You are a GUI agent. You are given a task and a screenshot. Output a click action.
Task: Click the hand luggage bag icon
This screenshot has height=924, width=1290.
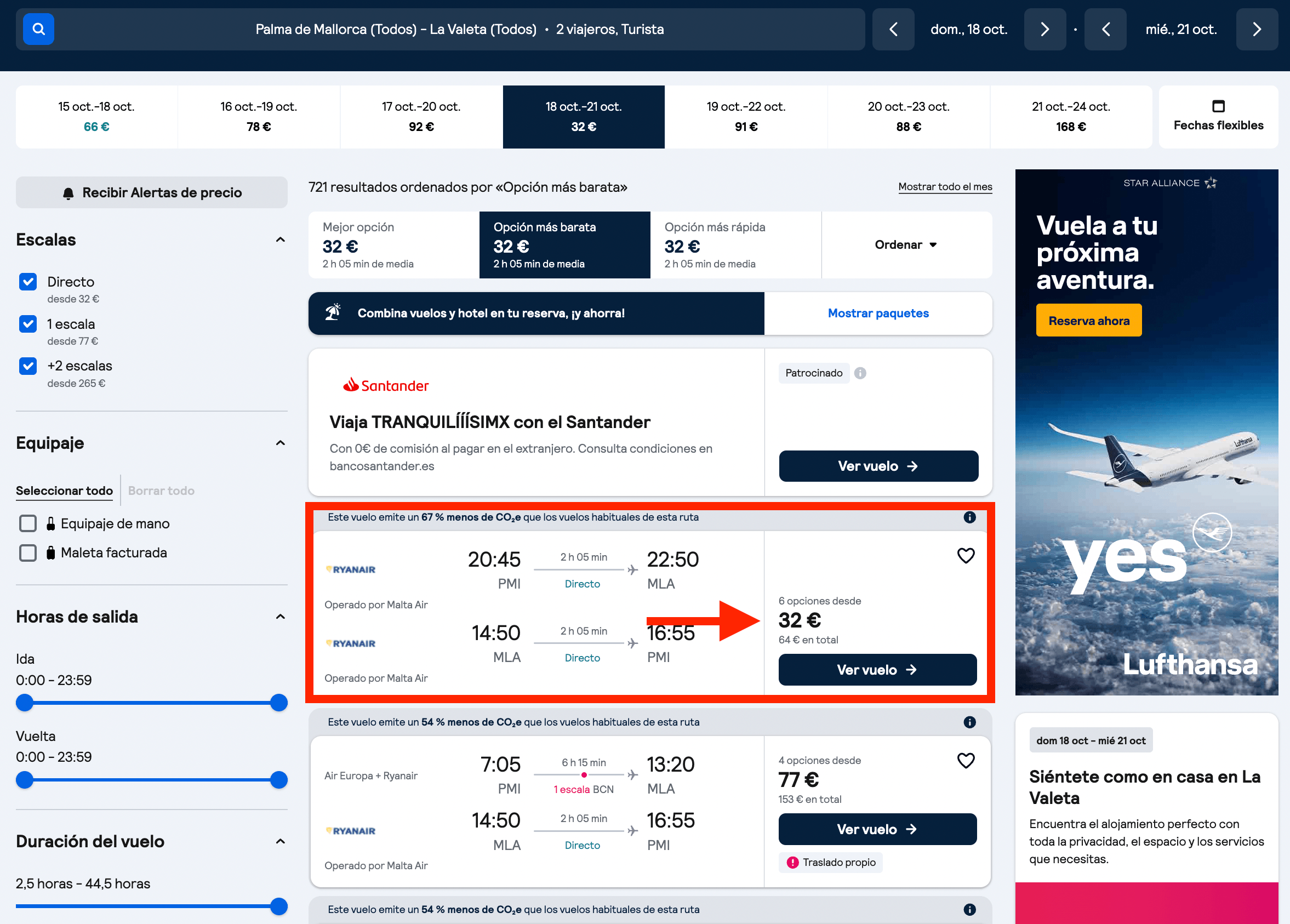[50, 523]
